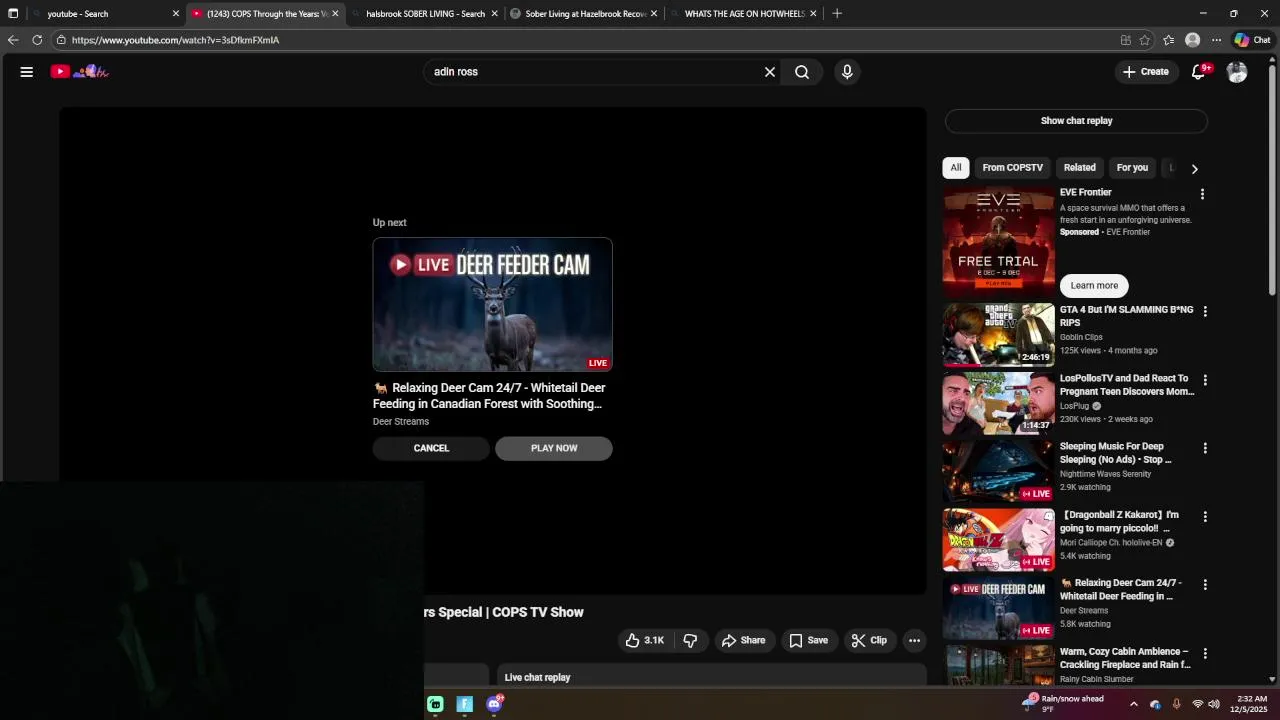Screen dimensions: 1280x720
Task: Open options for Dragonball Z Kakarot video
Action: 1205,517
